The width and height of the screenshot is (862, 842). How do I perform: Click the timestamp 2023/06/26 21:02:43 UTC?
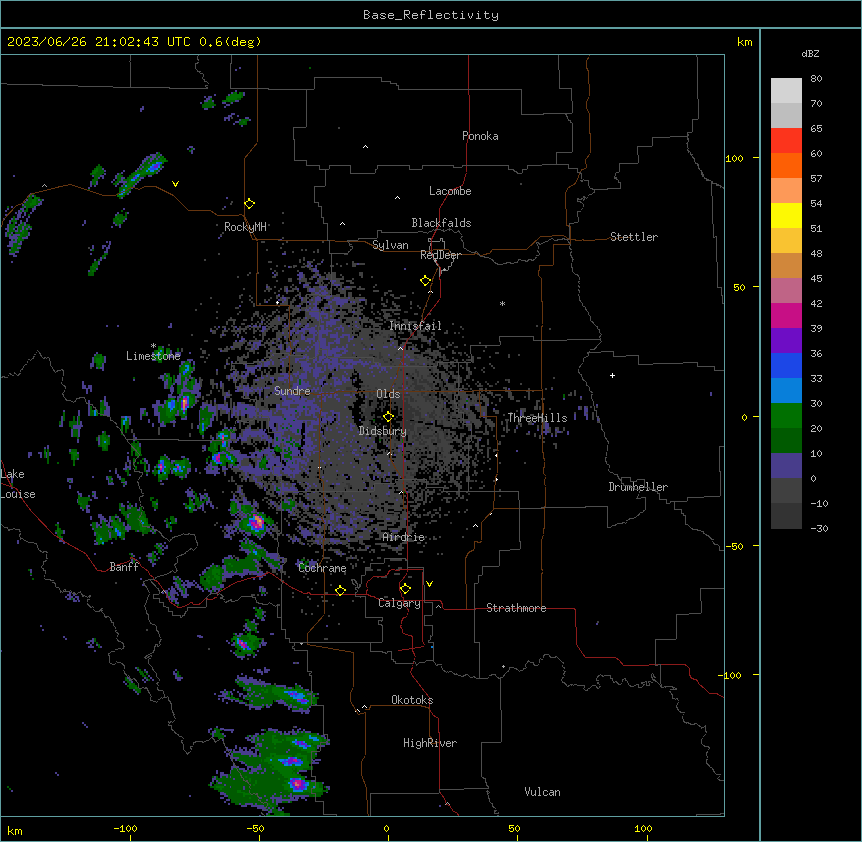[99, 42]
